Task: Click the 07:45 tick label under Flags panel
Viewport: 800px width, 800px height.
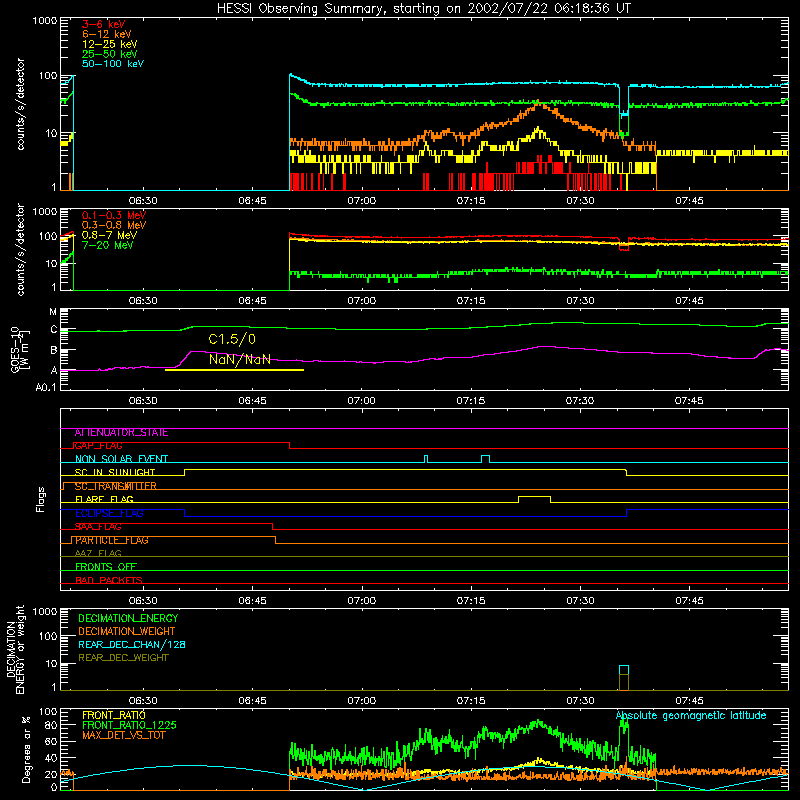Action: pos(689,601)
